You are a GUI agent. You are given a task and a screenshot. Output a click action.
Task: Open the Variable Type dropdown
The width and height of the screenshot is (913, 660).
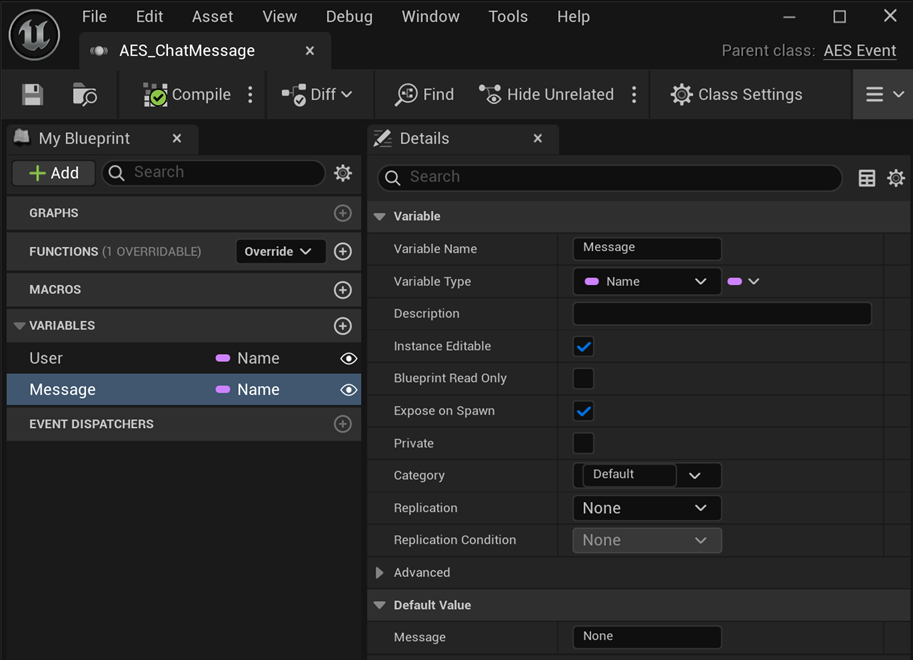click(x=646, y=282)
